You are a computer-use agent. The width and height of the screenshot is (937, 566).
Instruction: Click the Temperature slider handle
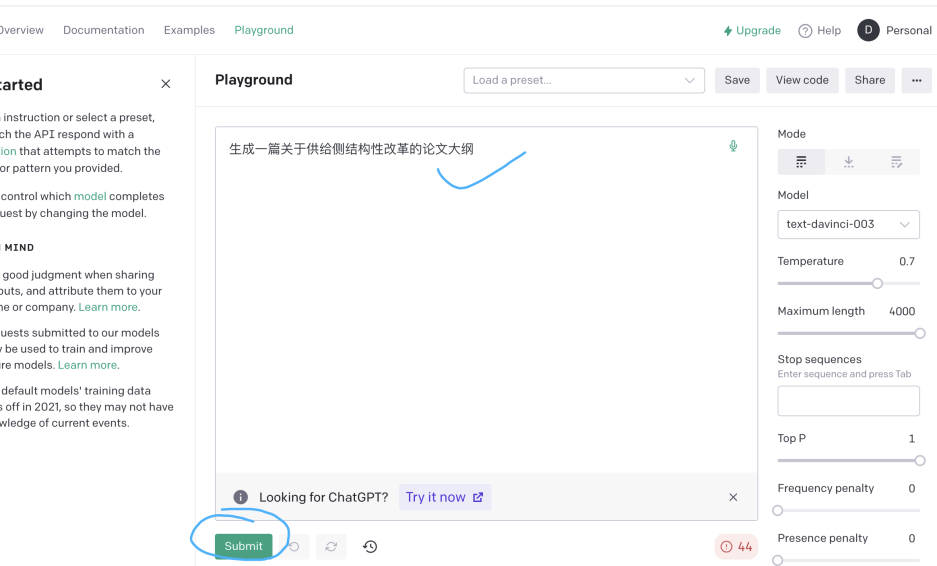click(877, 284)
